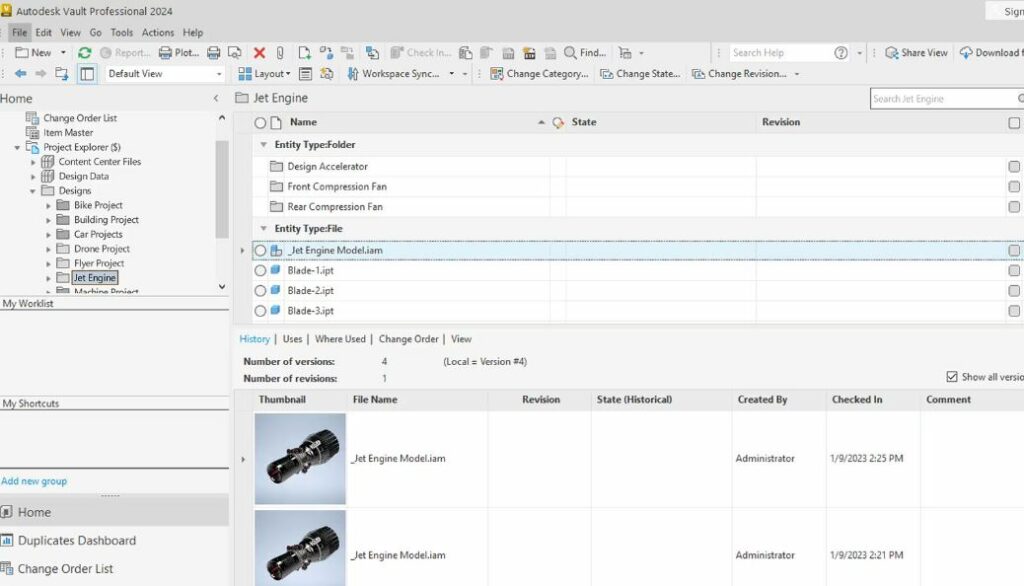The image size is (1024, 586).
Task: Select radio circle for Blade-2.ipt
Action: 260,291
